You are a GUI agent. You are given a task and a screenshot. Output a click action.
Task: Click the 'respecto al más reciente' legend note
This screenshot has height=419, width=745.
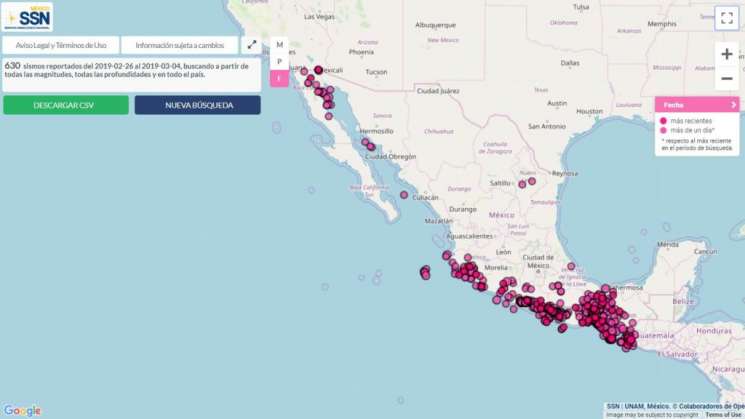[x=697, y=144]
